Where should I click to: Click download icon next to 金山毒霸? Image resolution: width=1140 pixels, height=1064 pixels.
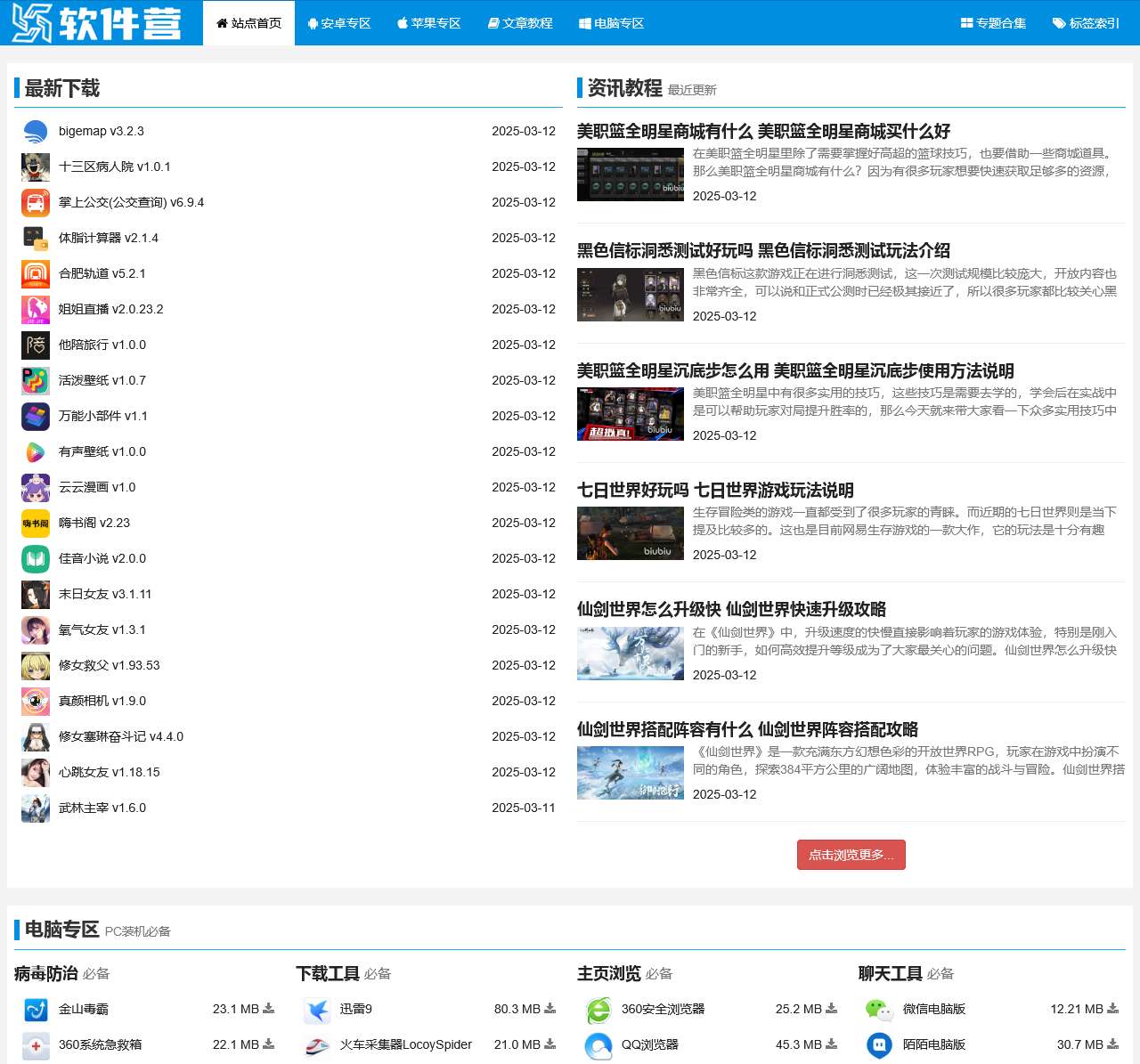pos(269,1009)
